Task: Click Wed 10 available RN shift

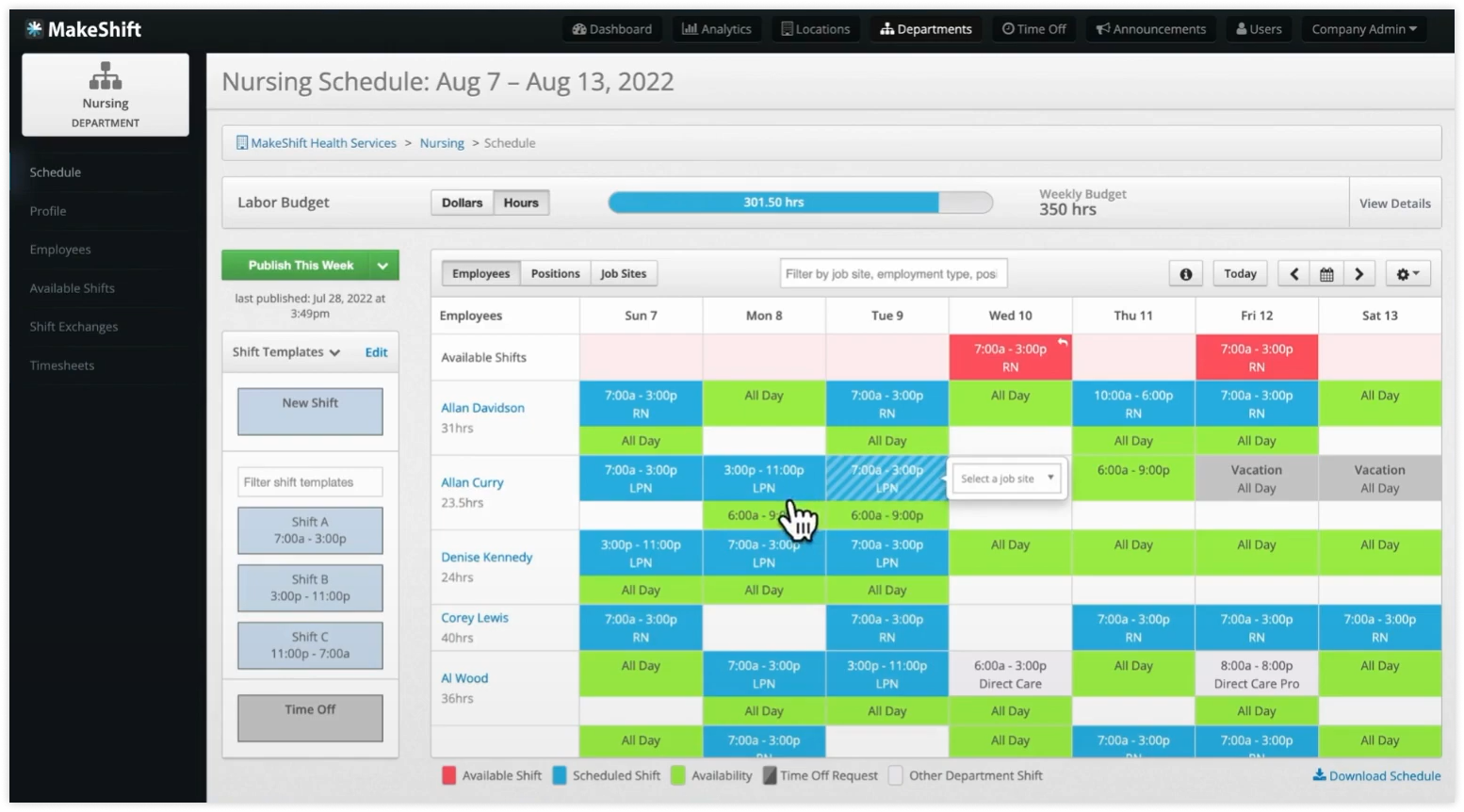Action: pos(1010,357)
